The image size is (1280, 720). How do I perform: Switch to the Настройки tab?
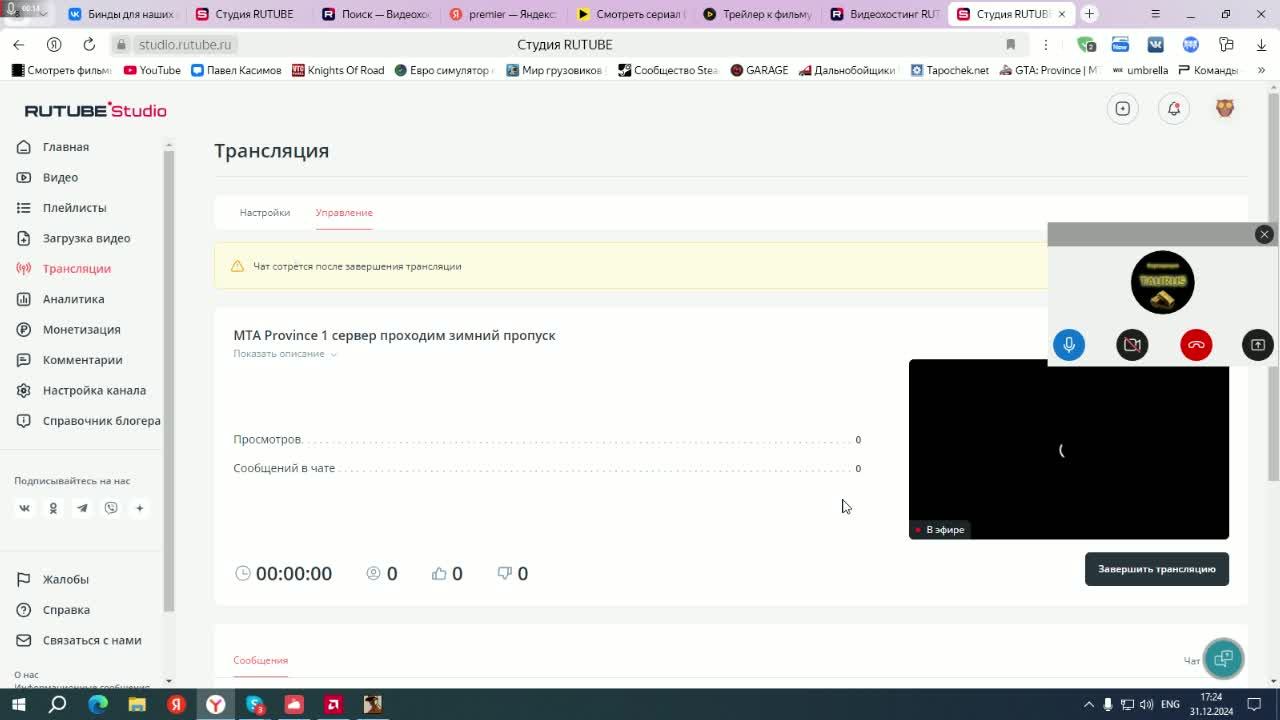265,213
